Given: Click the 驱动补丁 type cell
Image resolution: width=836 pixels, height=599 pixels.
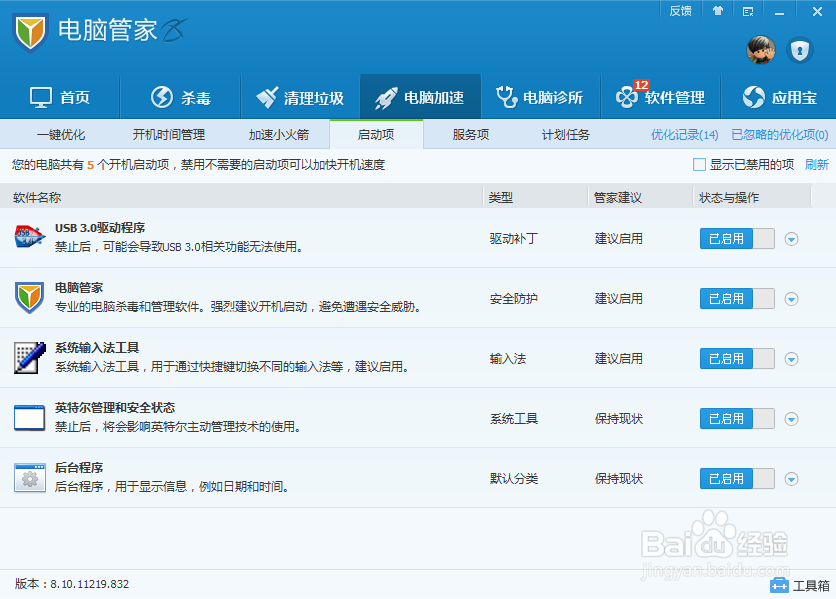Looking at the screenshot, I should tap(513, 238).
